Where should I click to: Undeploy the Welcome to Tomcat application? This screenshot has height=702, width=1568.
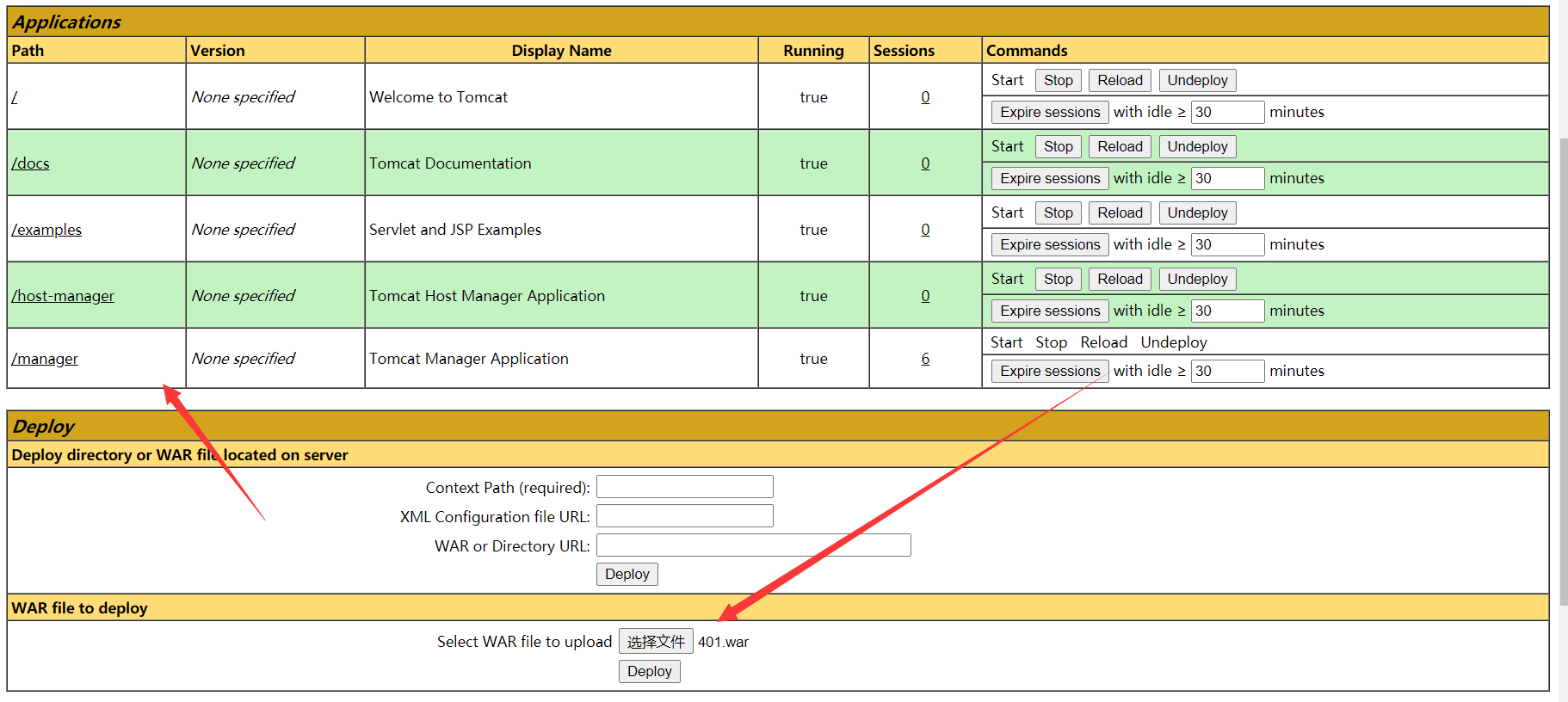(x=1197, y=80)
